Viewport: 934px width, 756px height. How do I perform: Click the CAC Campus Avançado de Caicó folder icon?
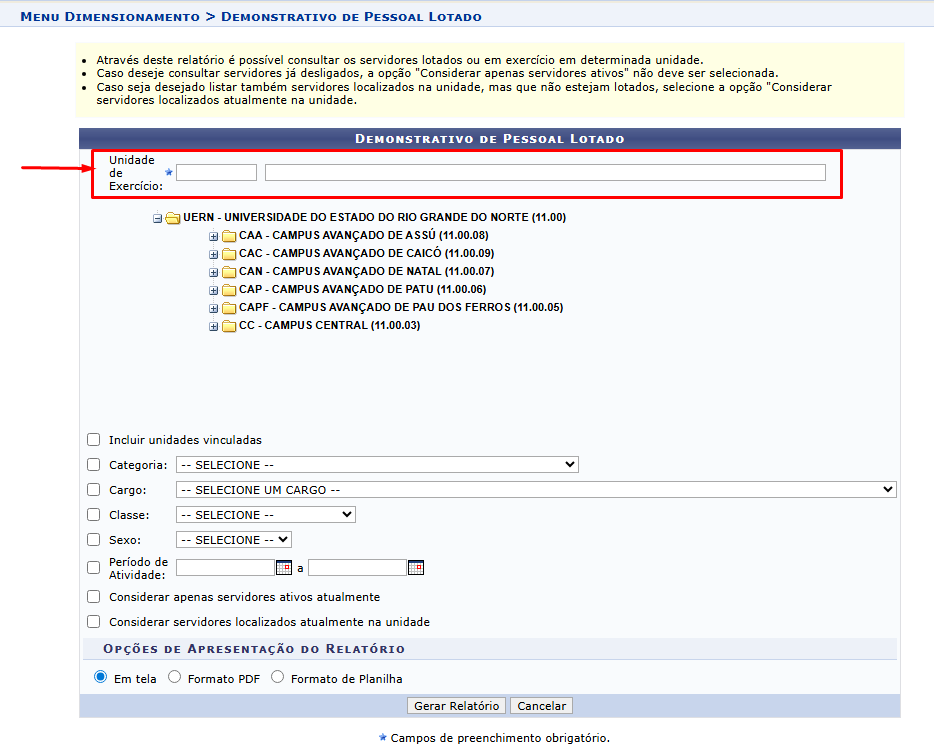229,254
